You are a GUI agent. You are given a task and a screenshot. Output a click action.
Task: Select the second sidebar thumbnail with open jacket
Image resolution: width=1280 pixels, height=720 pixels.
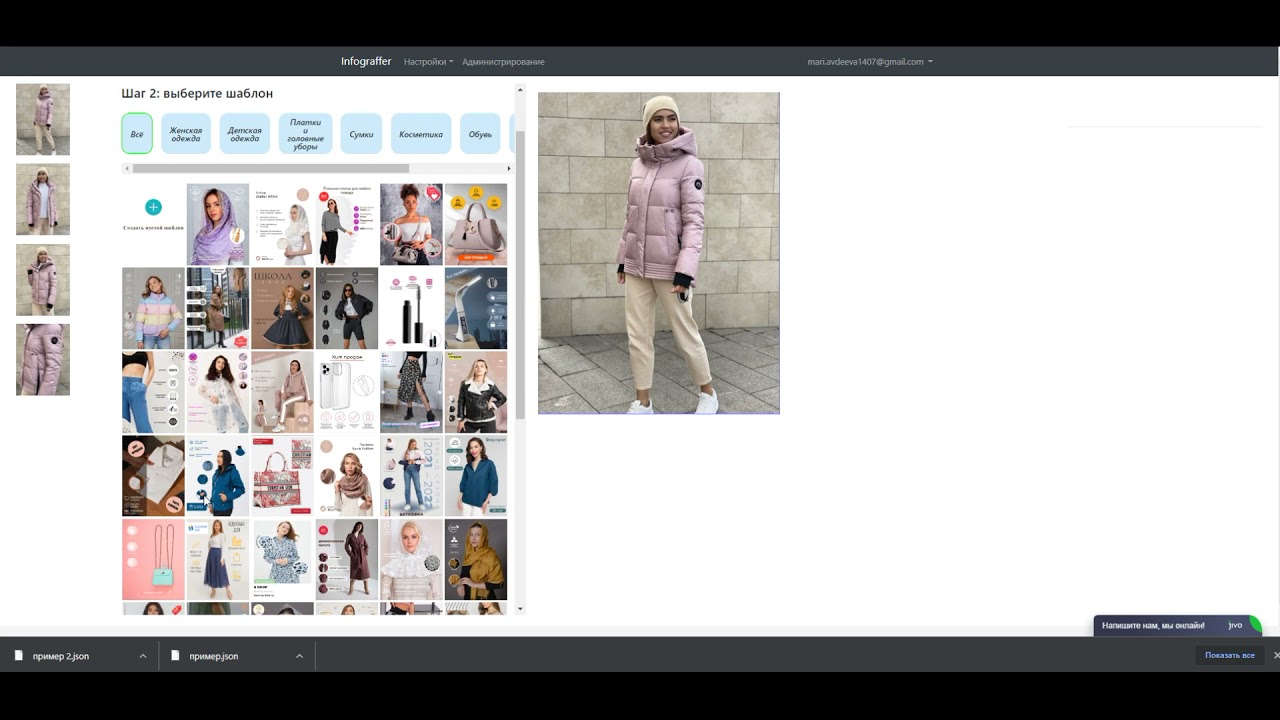(43, 199)
